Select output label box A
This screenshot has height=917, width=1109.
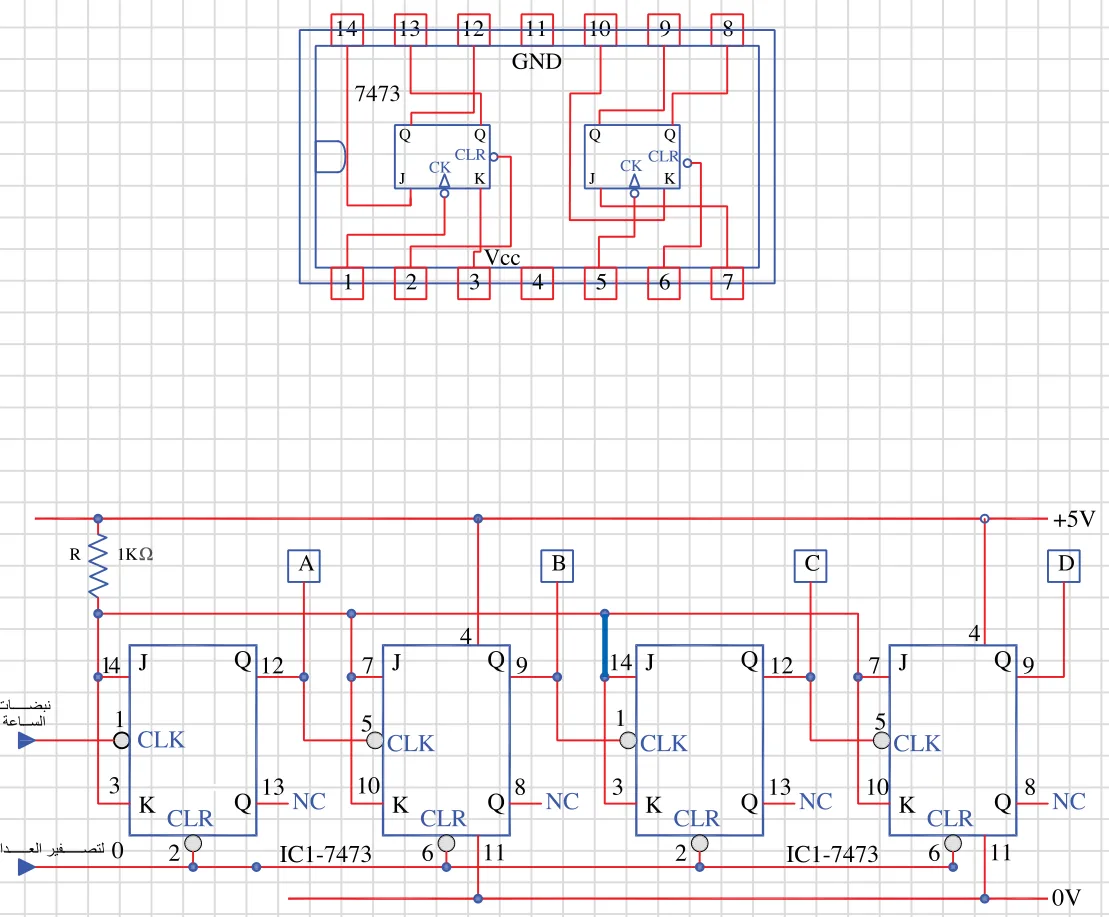click(304, 566)
